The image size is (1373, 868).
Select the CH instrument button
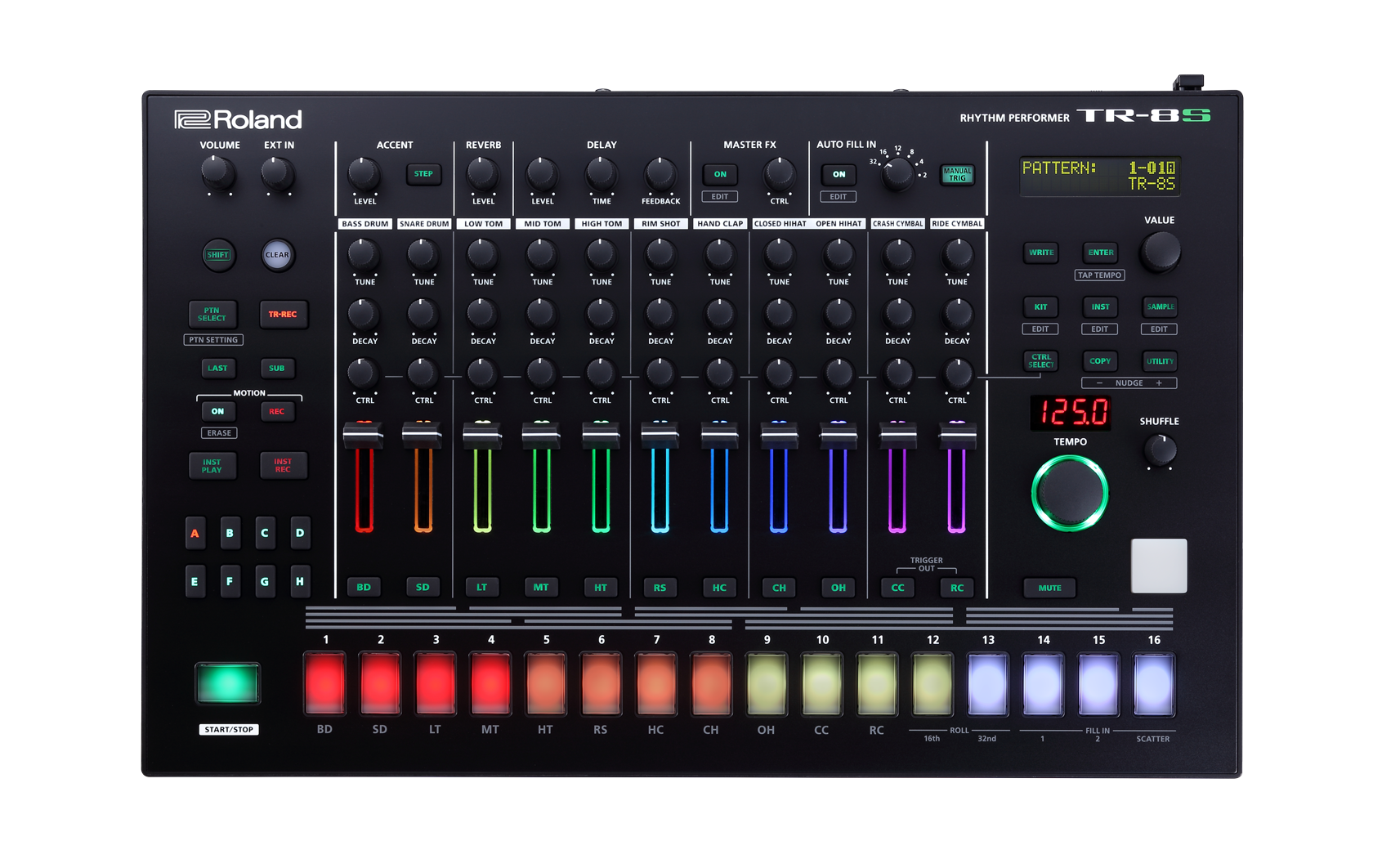click(x=779, y=588)
